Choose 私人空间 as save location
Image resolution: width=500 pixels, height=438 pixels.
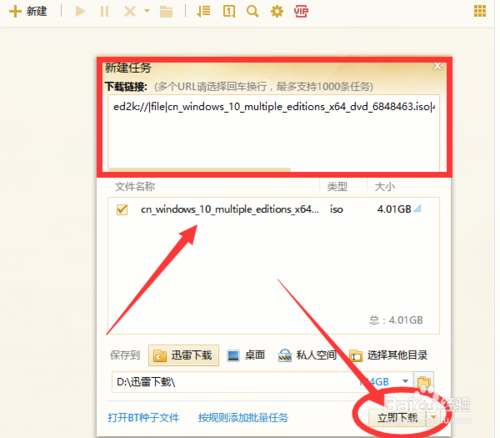click(x=307, y=355)
